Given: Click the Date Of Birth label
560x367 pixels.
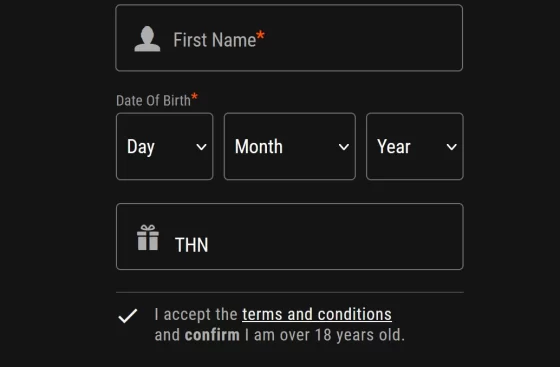Looking at the screenshot, I should click(x=153, y=101).
